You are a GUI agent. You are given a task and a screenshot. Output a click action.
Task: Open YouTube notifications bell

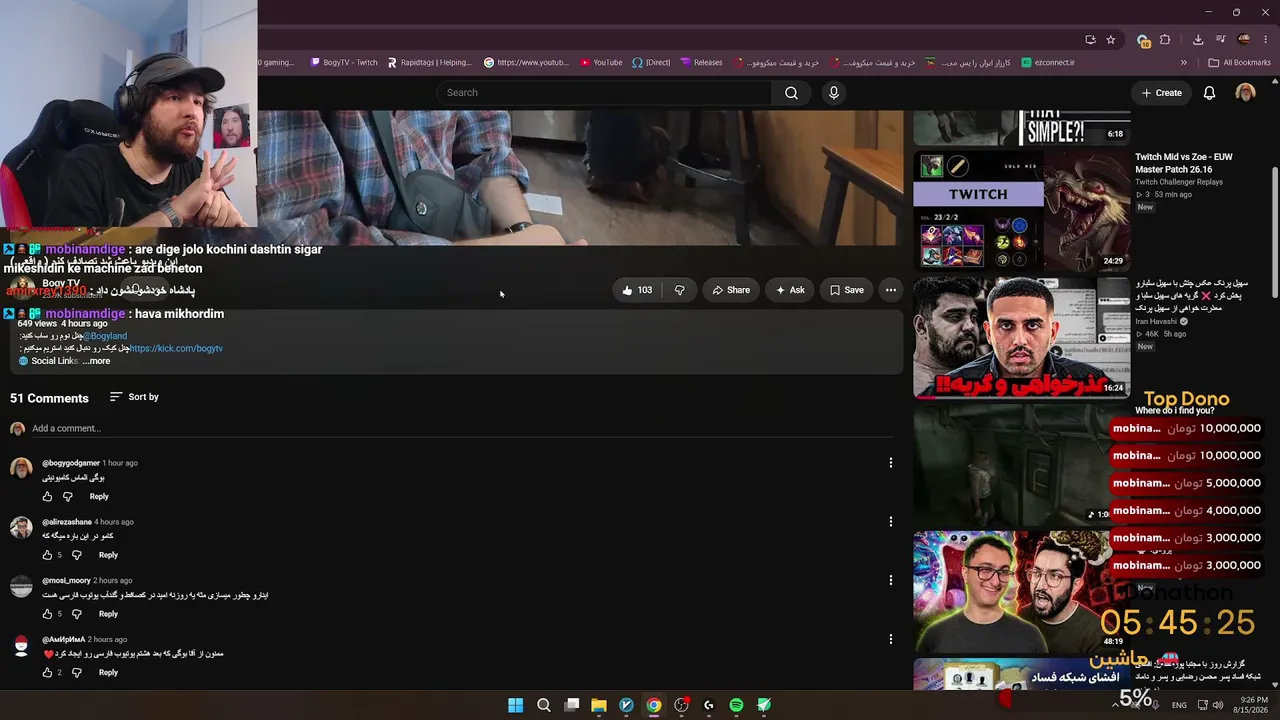[x=1209, y=93]
